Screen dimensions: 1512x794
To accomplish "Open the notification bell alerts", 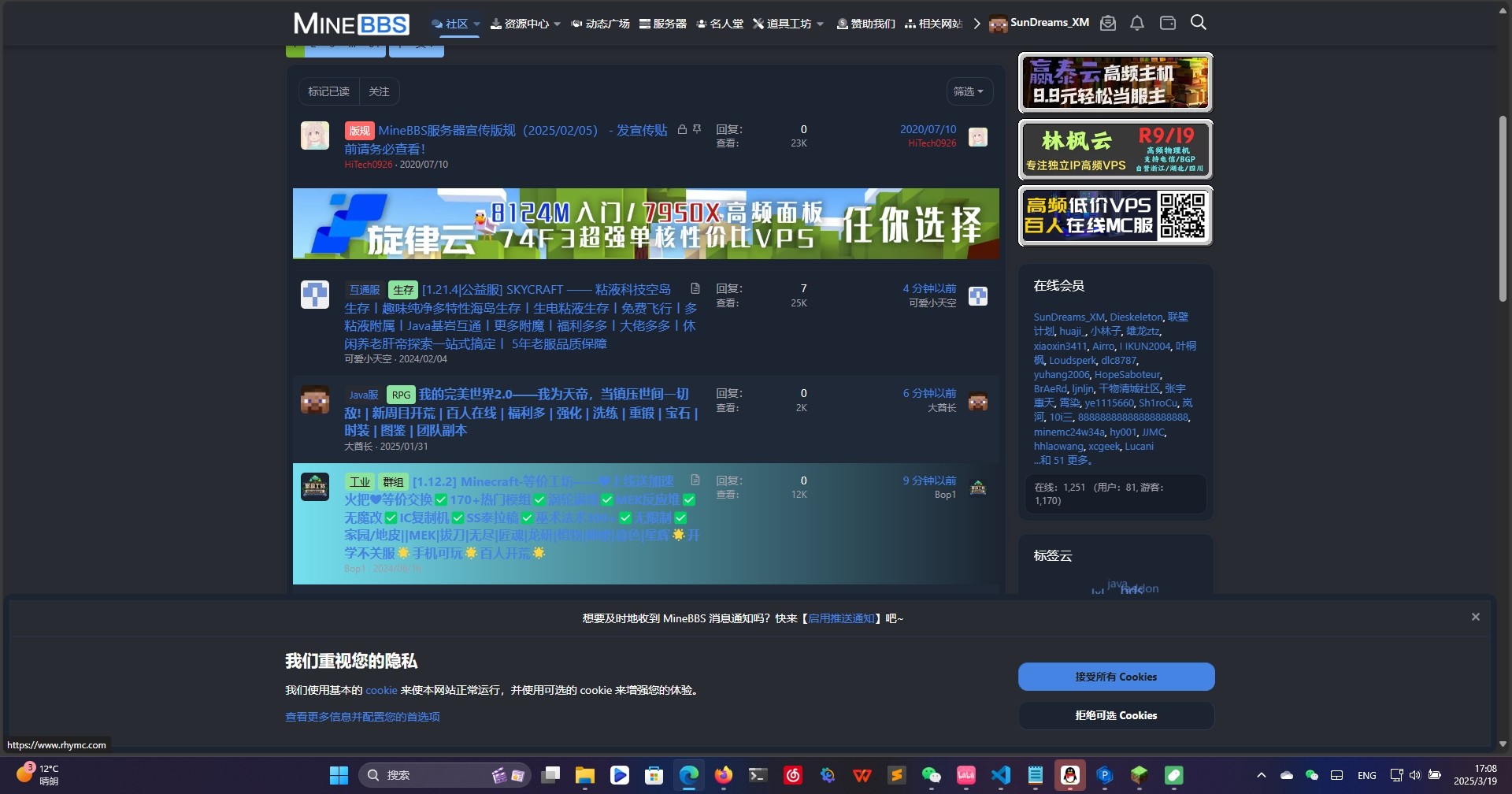I will (1137, 23).
